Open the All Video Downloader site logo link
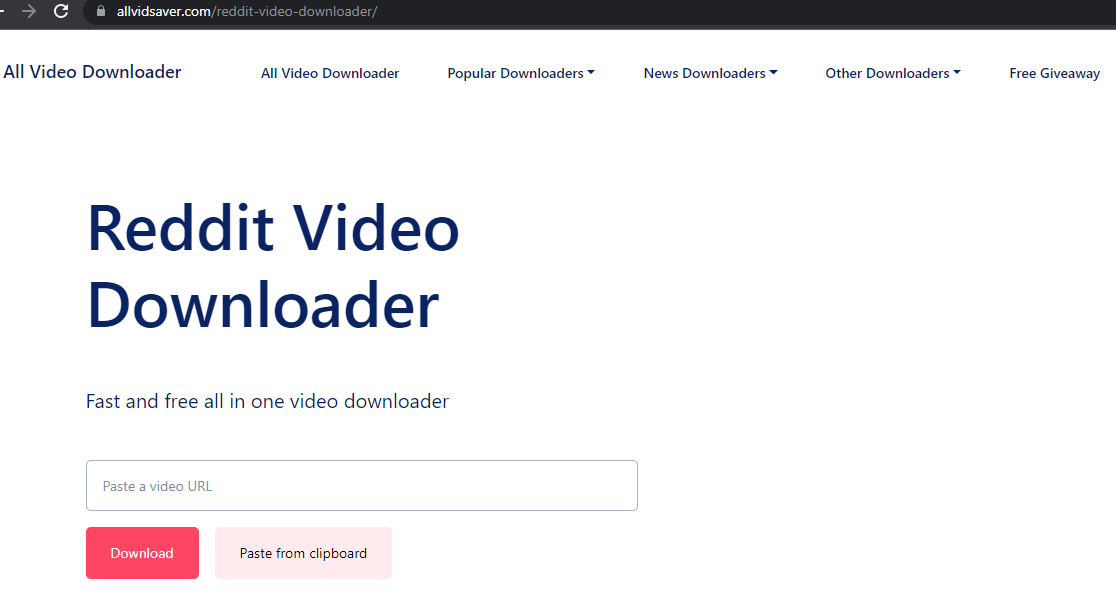Image resolution: width=1116 pixels, height=601 pixels. pos(93,72)
